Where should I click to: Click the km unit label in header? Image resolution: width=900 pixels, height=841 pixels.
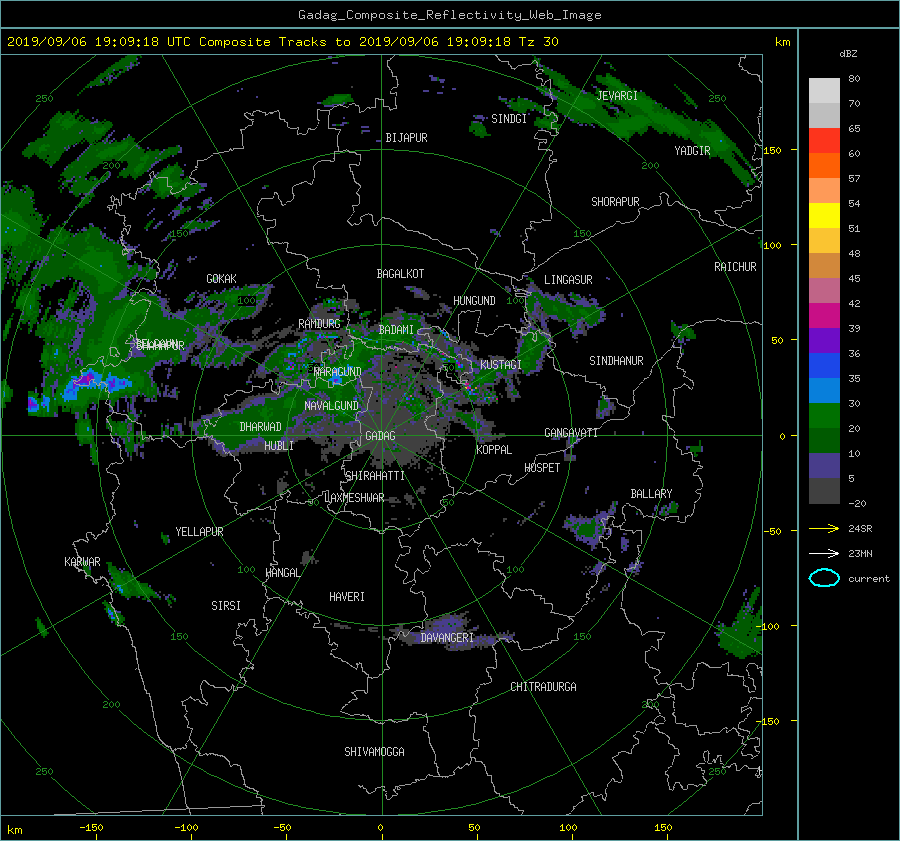coord(782,42)
